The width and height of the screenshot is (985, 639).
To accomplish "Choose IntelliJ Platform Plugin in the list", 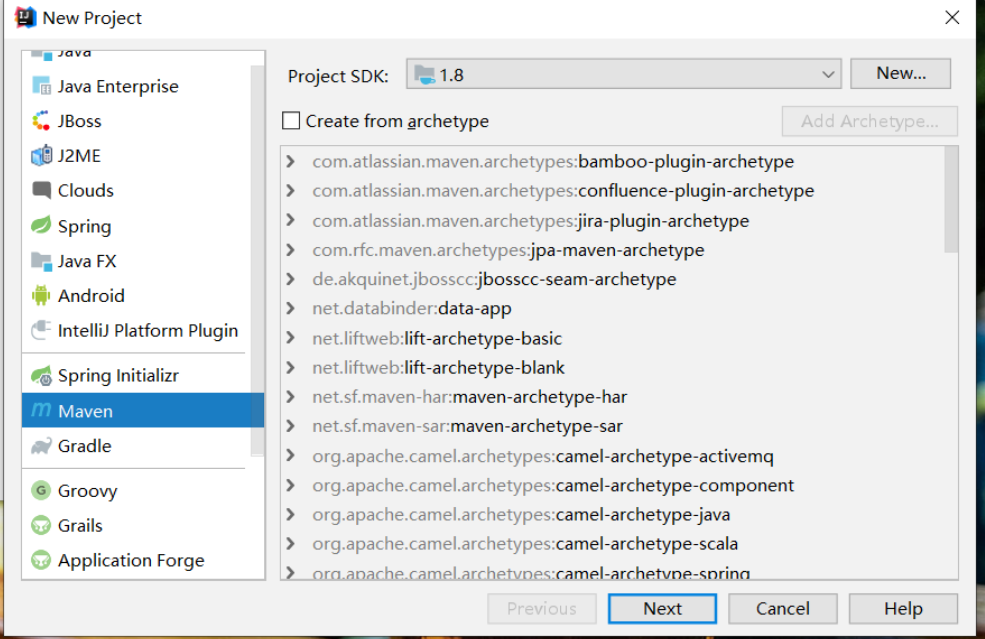I will point(147,331).
